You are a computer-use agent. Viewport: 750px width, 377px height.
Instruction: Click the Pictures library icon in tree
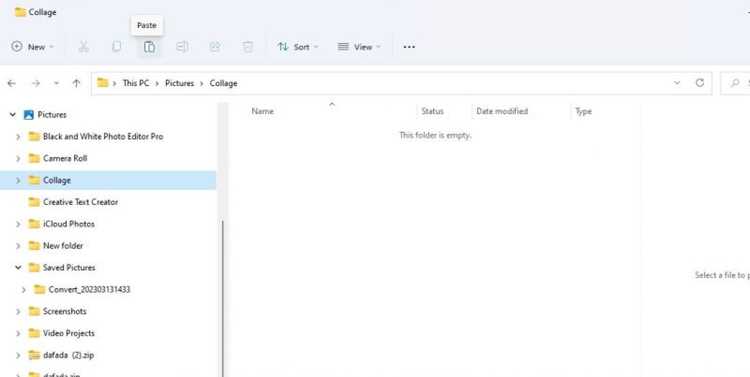point(29,115)
